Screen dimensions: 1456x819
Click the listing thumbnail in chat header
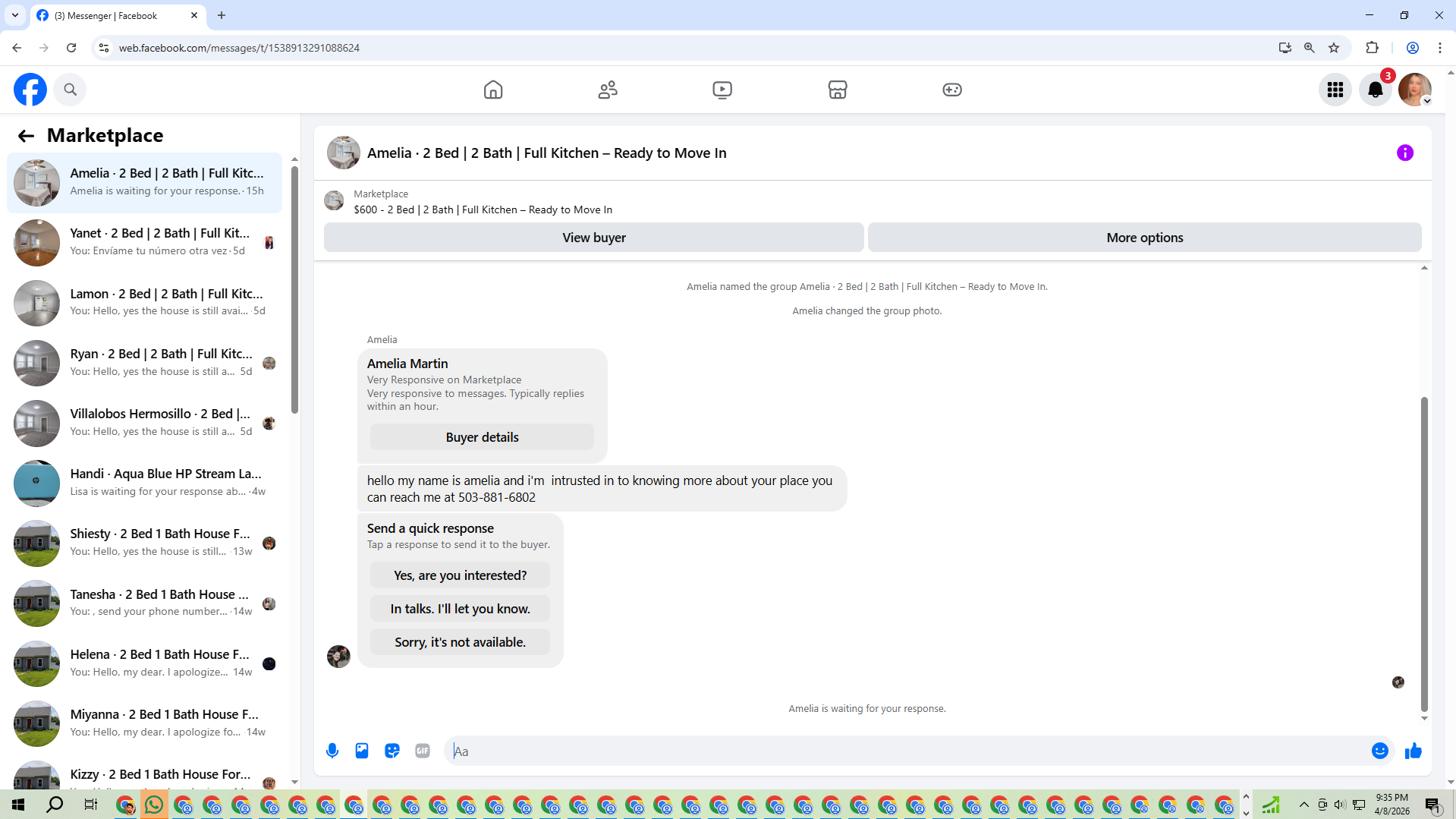[344, 153]
